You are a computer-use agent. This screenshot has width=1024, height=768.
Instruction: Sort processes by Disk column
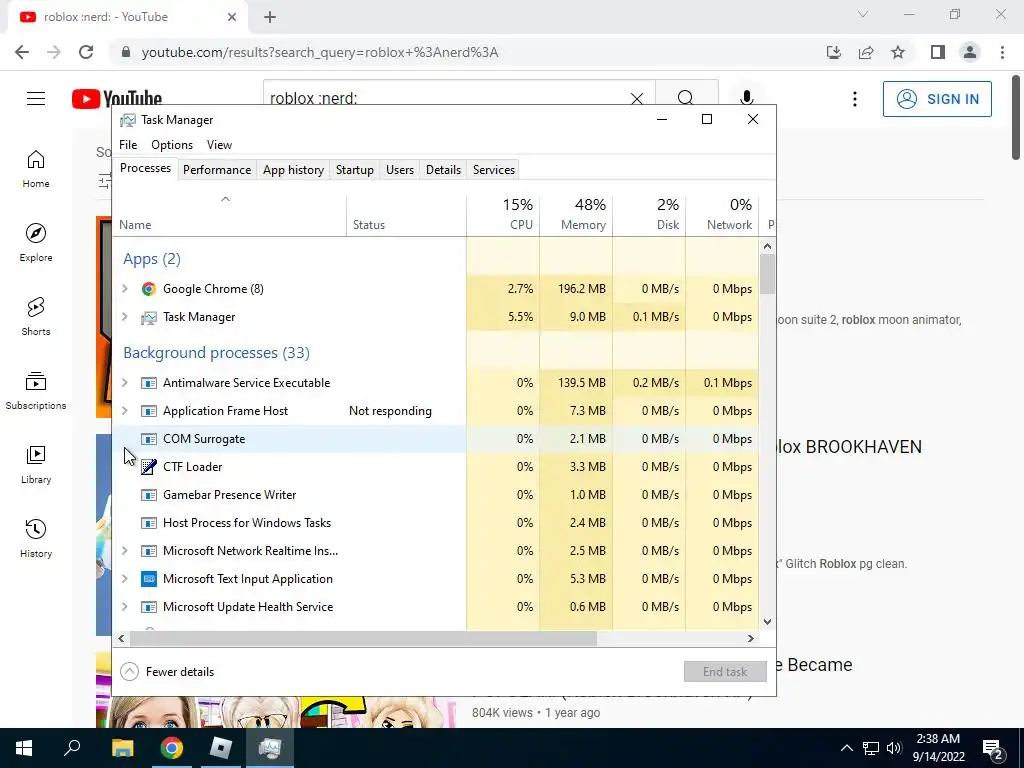coord(649,215)
